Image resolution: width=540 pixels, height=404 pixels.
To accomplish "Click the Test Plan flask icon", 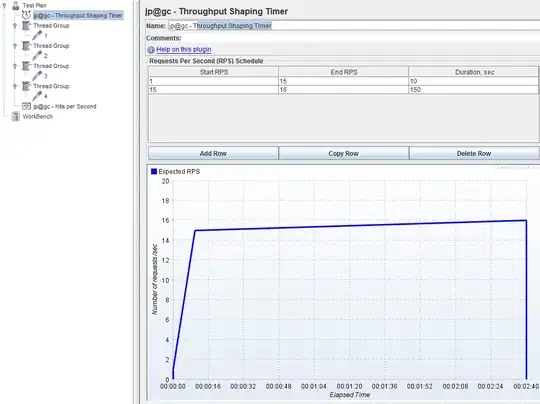I will pos(15,5).
